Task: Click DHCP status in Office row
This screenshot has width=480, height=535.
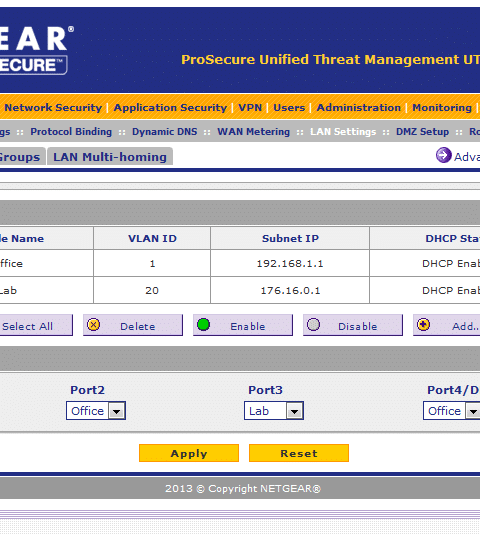Action: click(451, 264)
